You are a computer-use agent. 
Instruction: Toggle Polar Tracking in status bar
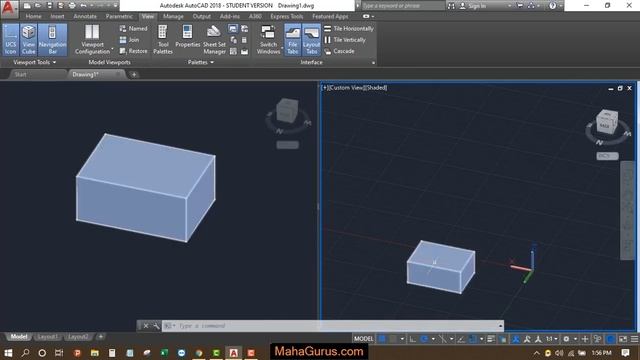click(424, 339)
